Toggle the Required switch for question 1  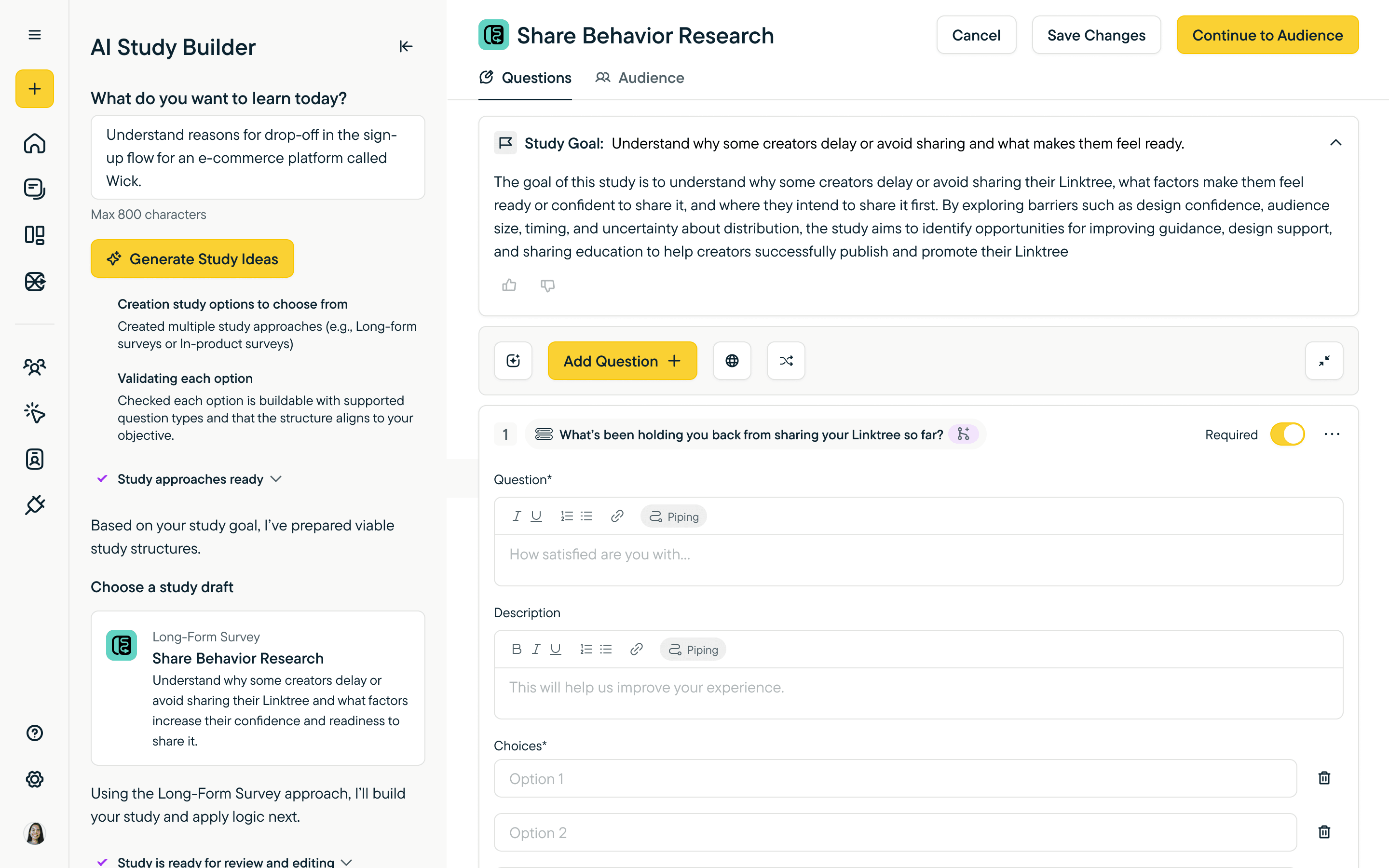click(1287, 434)
